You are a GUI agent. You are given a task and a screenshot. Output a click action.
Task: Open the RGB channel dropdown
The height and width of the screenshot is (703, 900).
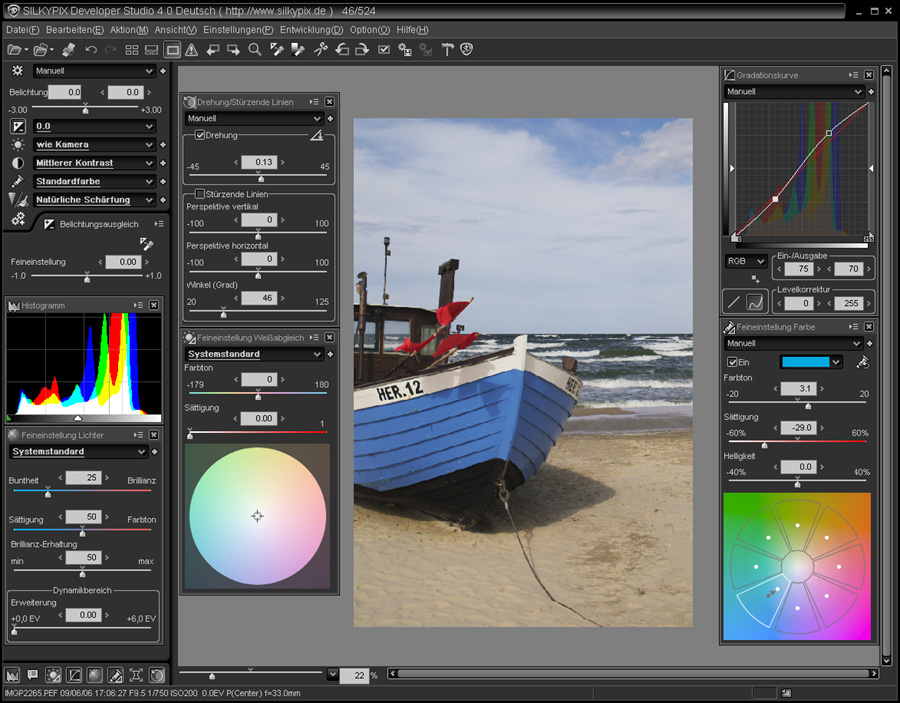(746, 261)
